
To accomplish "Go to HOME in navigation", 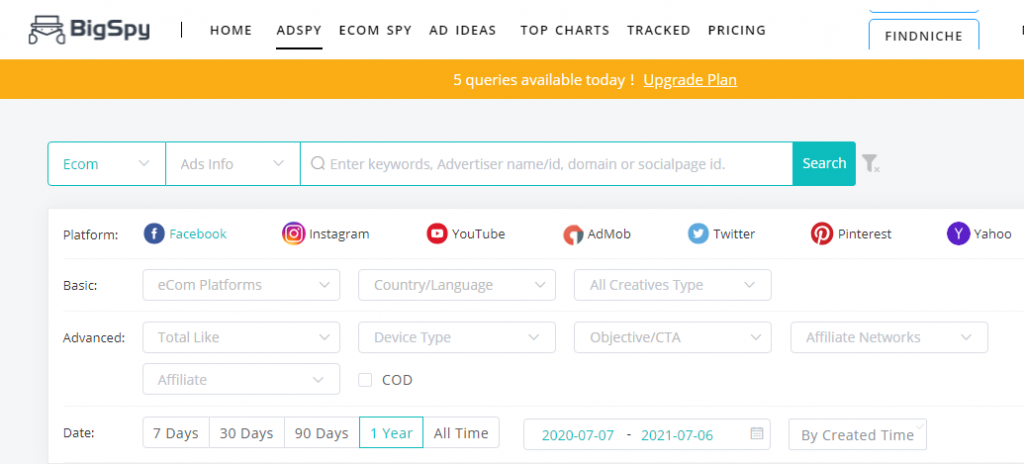I will click(231, 30).
